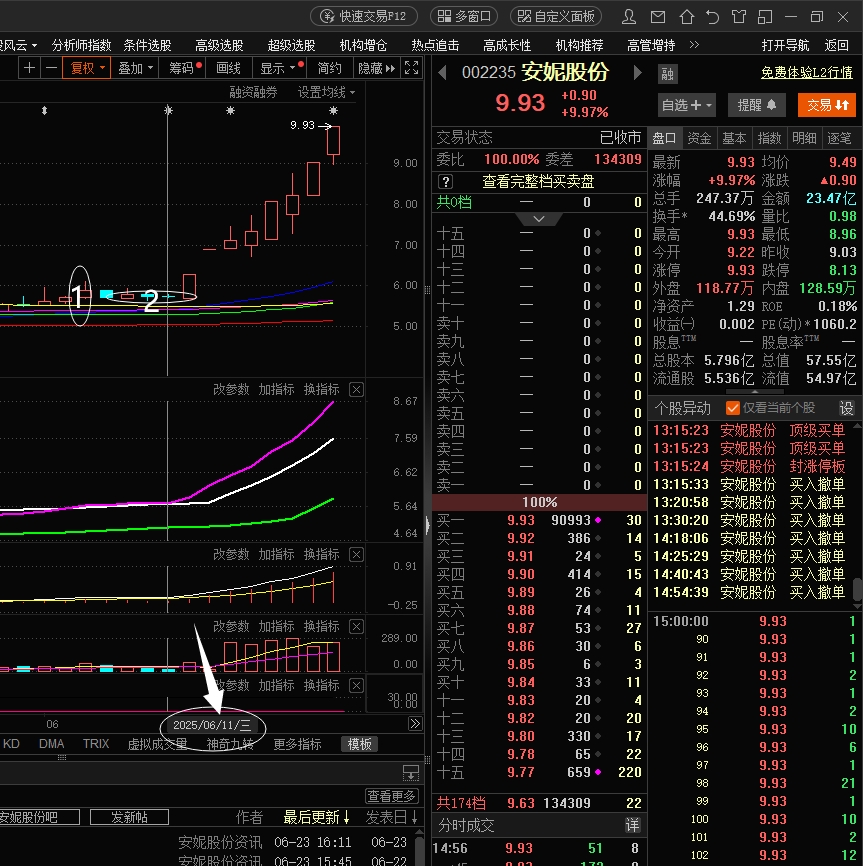Open the mail messages icon

tap(658, 17)
